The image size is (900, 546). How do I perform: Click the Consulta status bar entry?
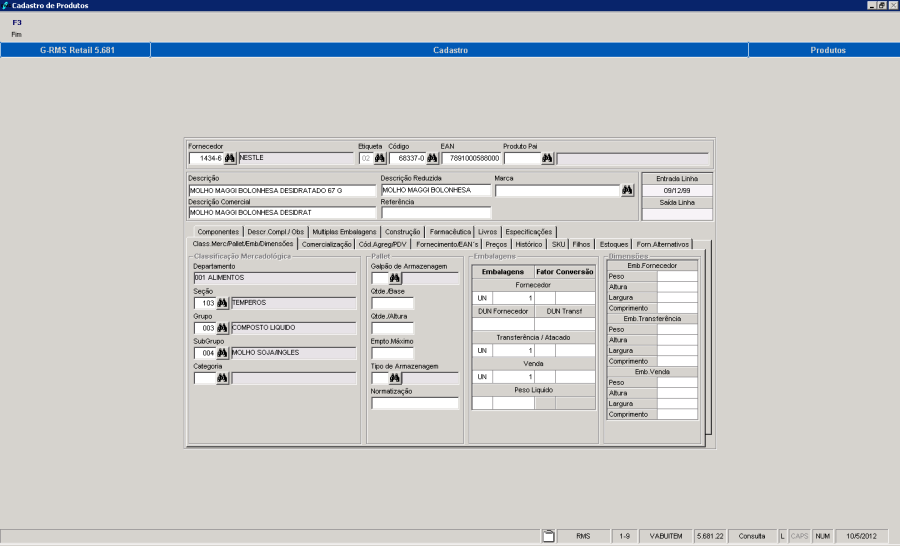(x=752, y=536)
